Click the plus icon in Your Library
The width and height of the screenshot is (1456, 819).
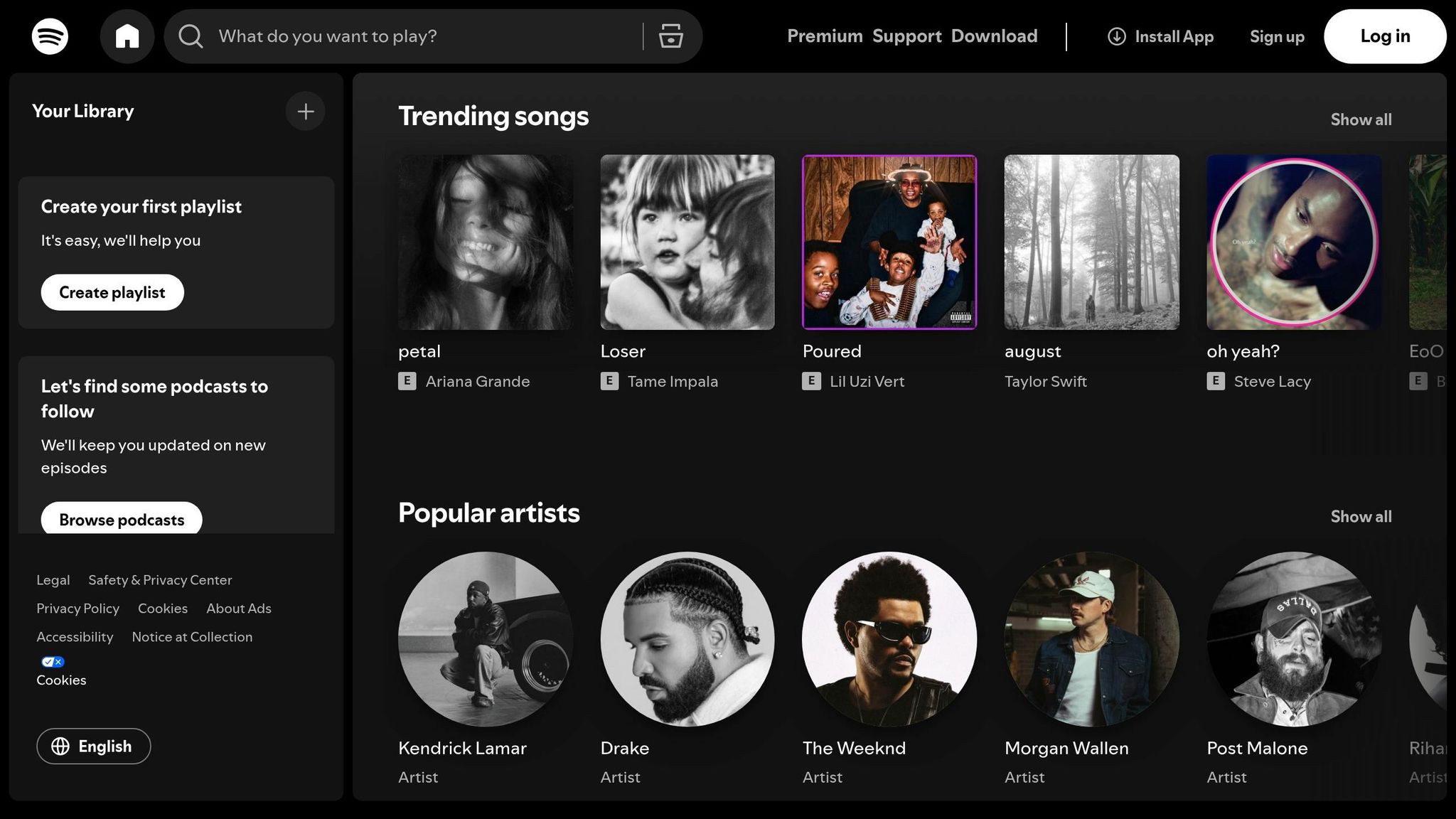coord(306,112)
